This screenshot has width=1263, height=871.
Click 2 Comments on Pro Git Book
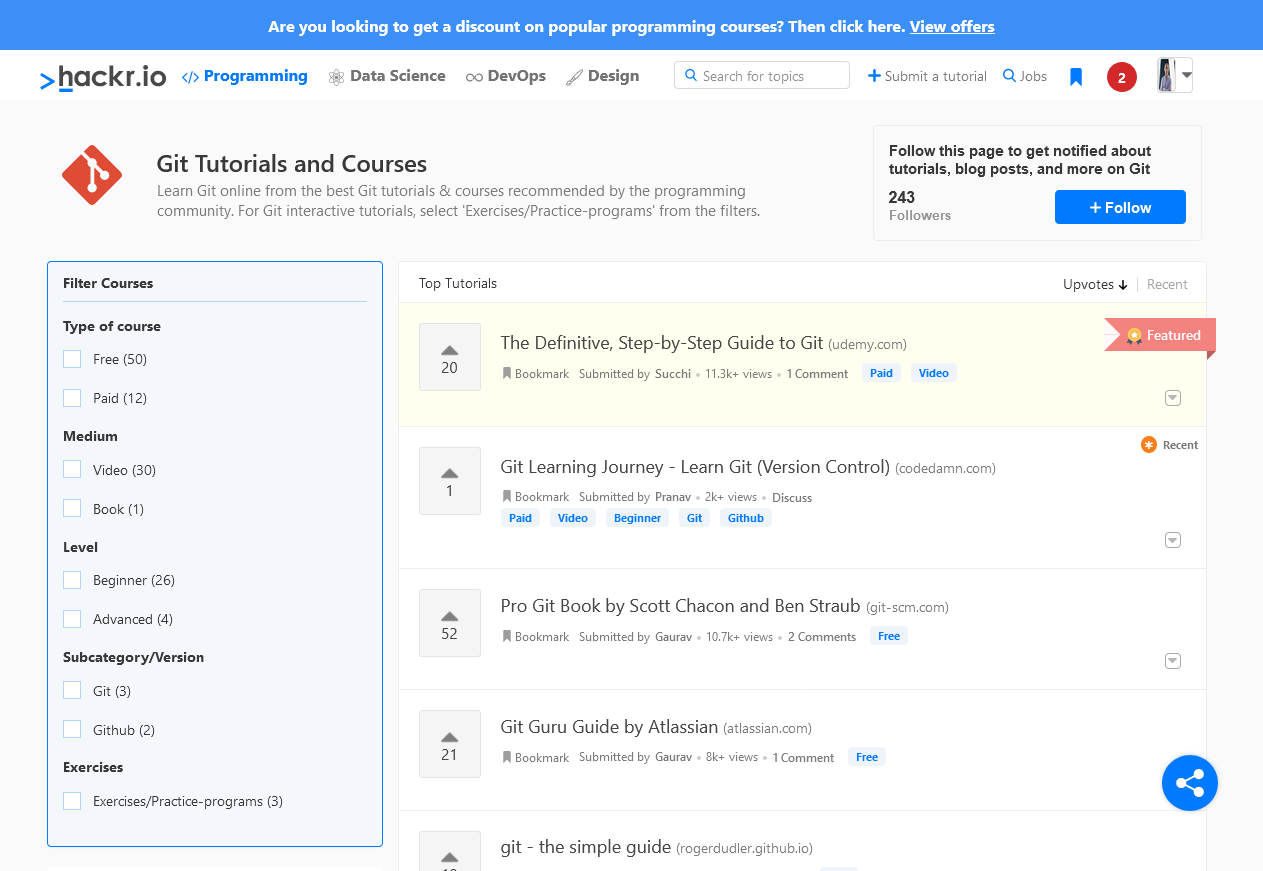(822, 637)
